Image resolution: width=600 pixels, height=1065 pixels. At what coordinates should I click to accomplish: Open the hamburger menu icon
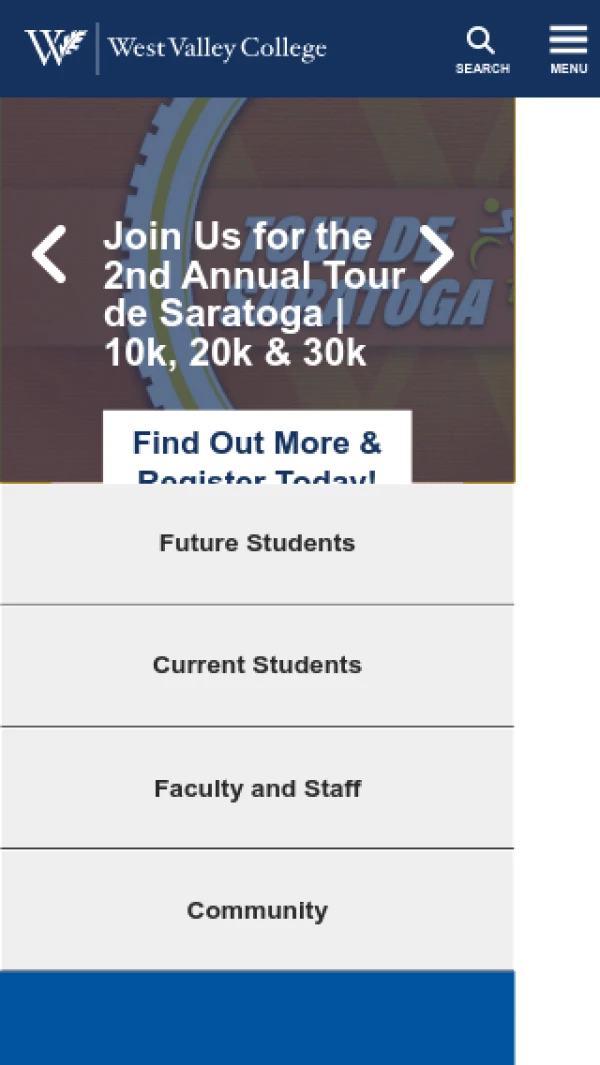pyautogui.click(x=569, y=40)
